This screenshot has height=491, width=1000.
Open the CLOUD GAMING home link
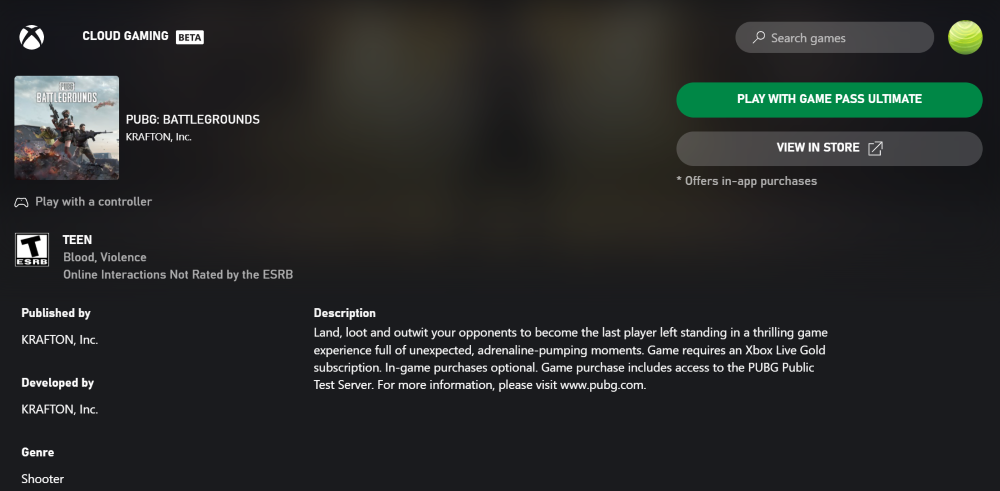click(x=125, y=36)
